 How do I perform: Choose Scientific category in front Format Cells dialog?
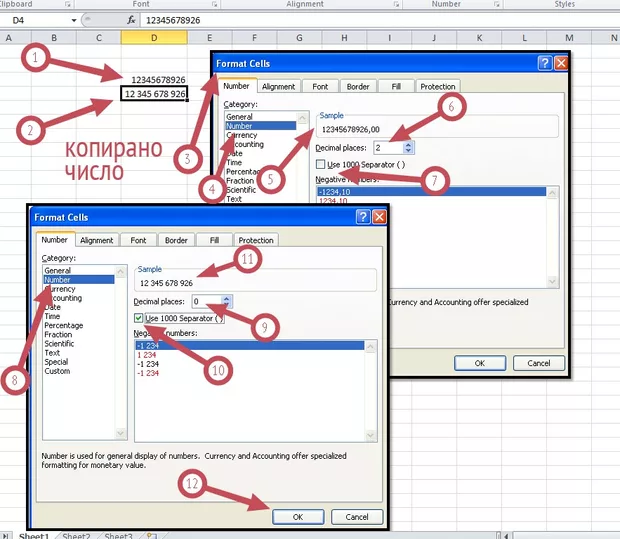coord(59,343)
